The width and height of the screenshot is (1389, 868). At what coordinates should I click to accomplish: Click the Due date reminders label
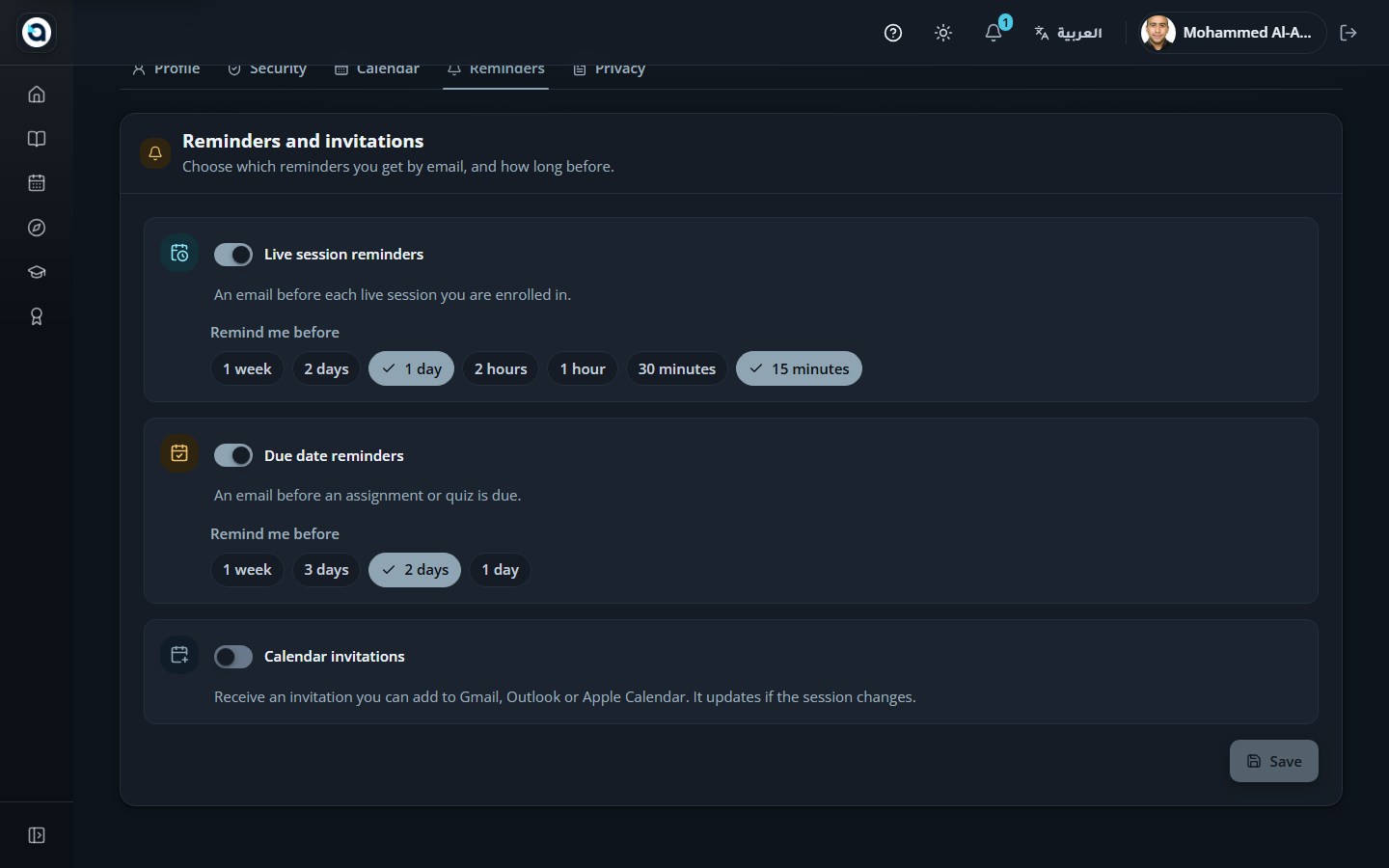[334, 455]
